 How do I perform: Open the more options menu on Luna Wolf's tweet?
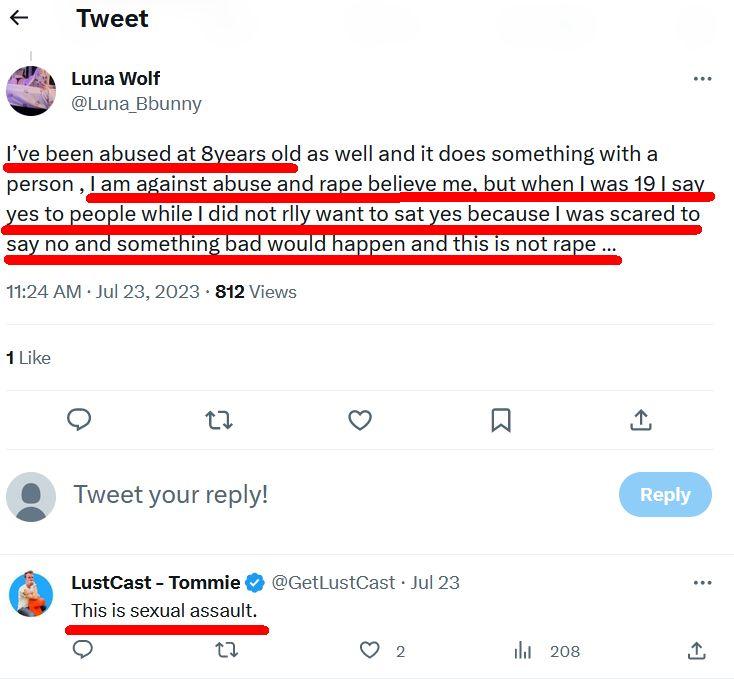point(702,79)
